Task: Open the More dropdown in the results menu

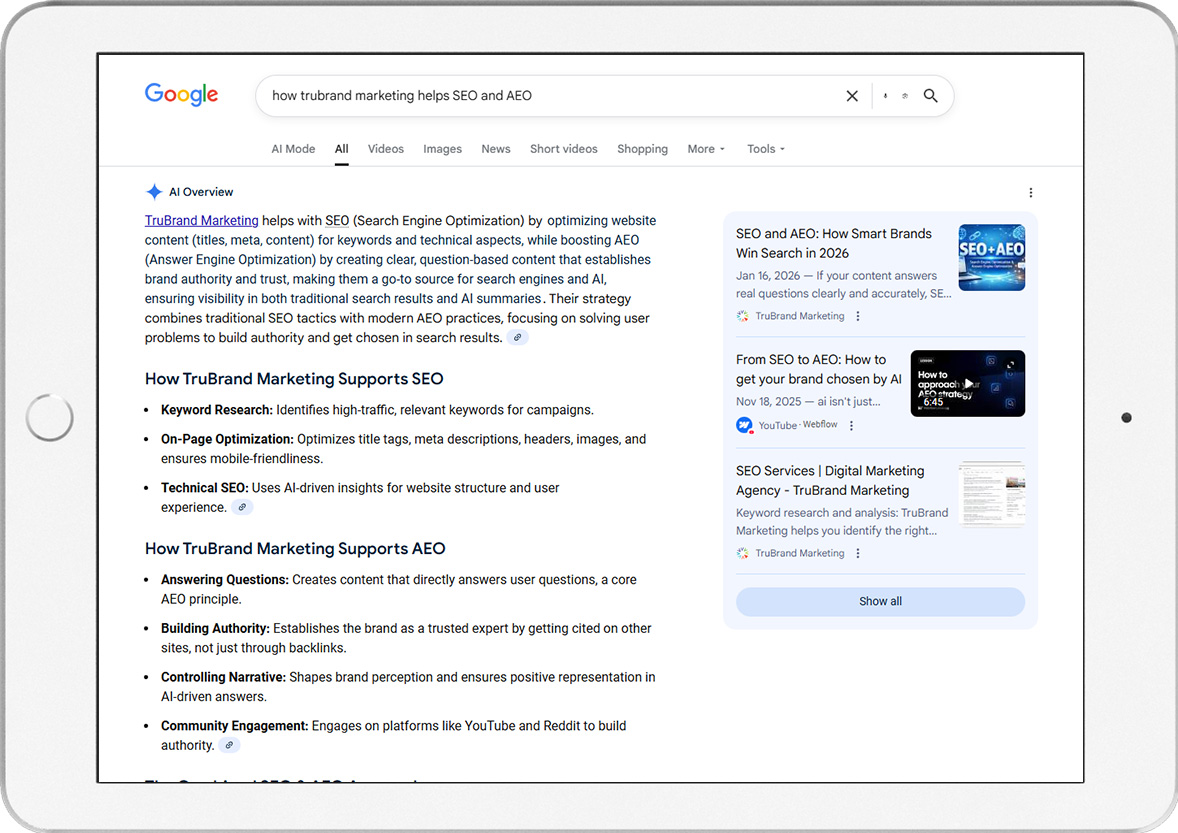Action: click(706, 148)
